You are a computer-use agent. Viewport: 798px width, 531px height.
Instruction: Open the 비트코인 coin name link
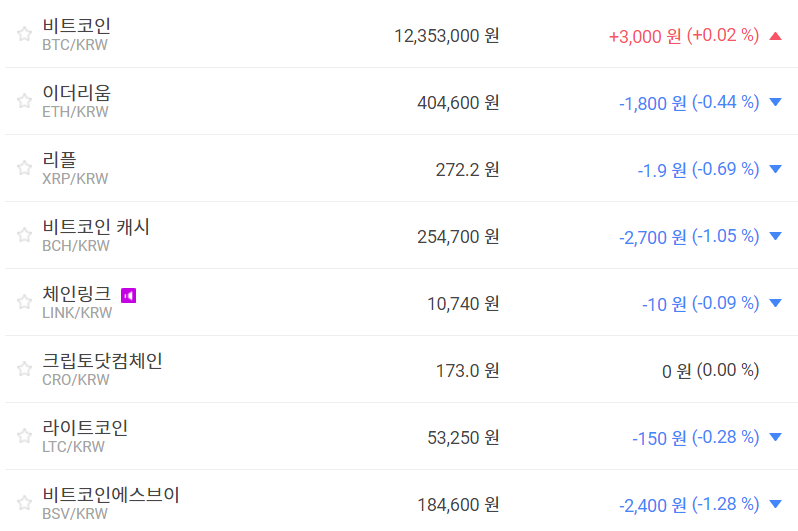77,26
